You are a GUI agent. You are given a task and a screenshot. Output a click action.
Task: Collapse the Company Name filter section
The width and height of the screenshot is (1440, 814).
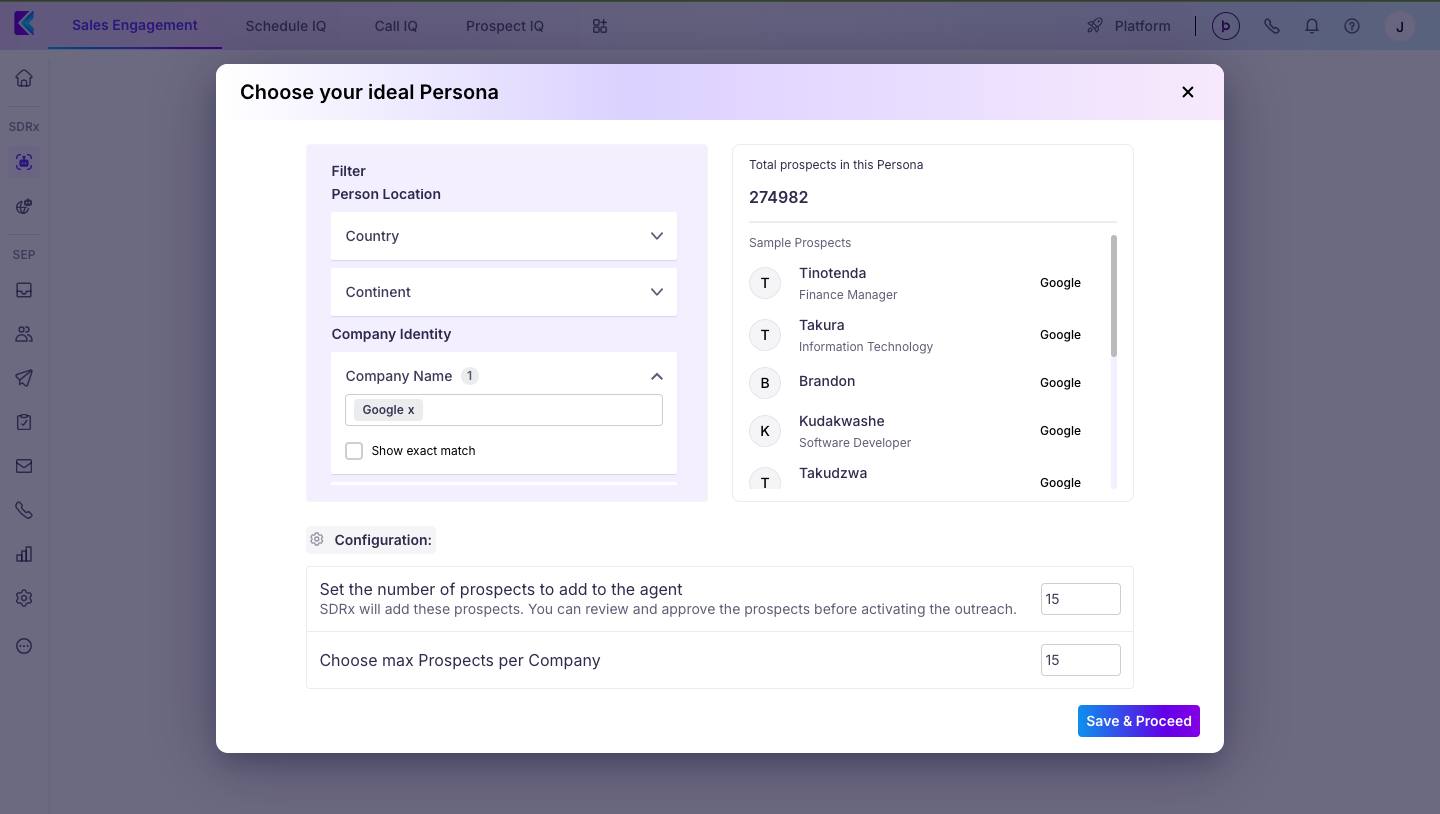pyautogui.click(x=656, y=377)
